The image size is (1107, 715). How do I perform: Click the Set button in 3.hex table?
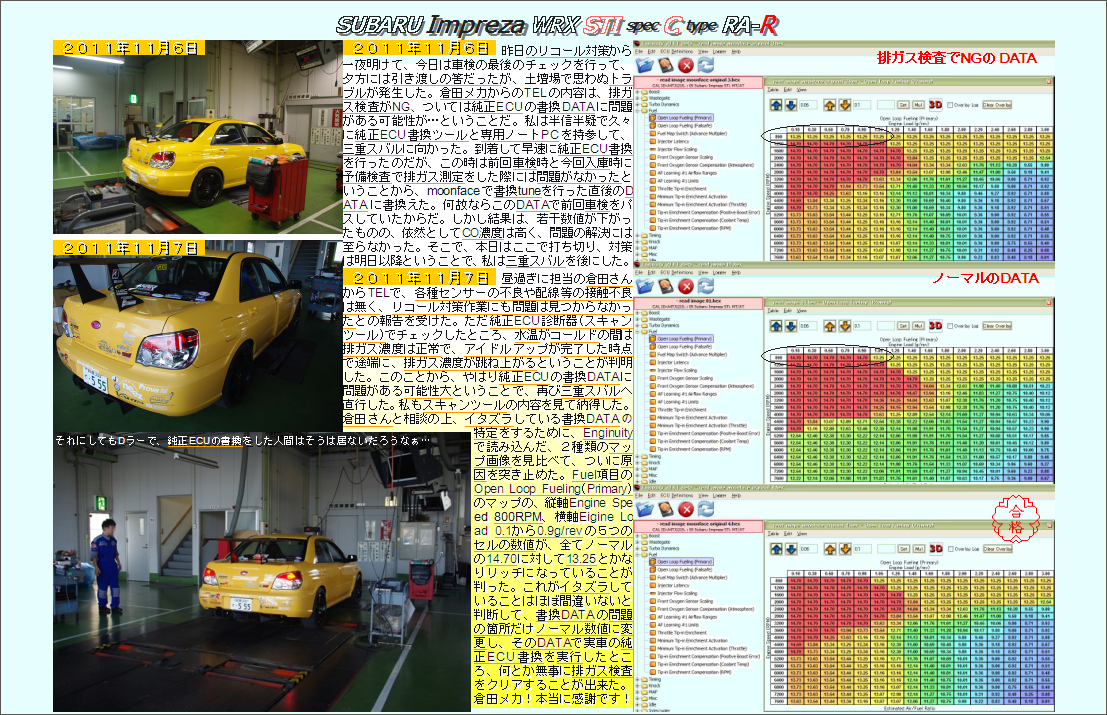pos(903,105)
